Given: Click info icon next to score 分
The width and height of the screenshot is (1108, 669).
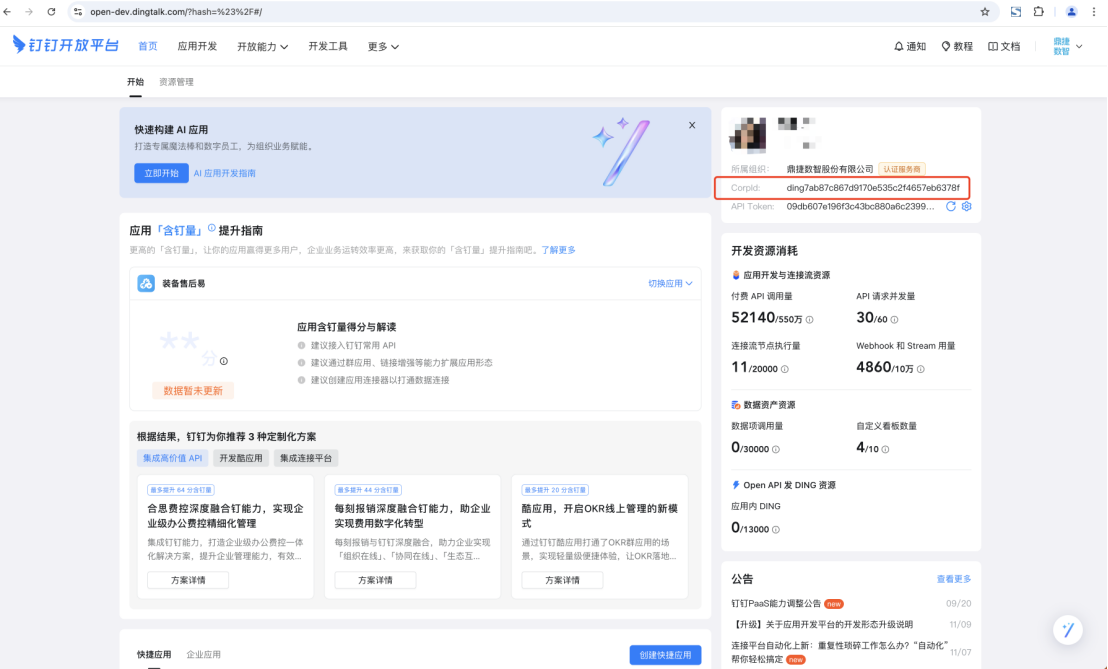Looking at the screenshot, I should [224, 361].
